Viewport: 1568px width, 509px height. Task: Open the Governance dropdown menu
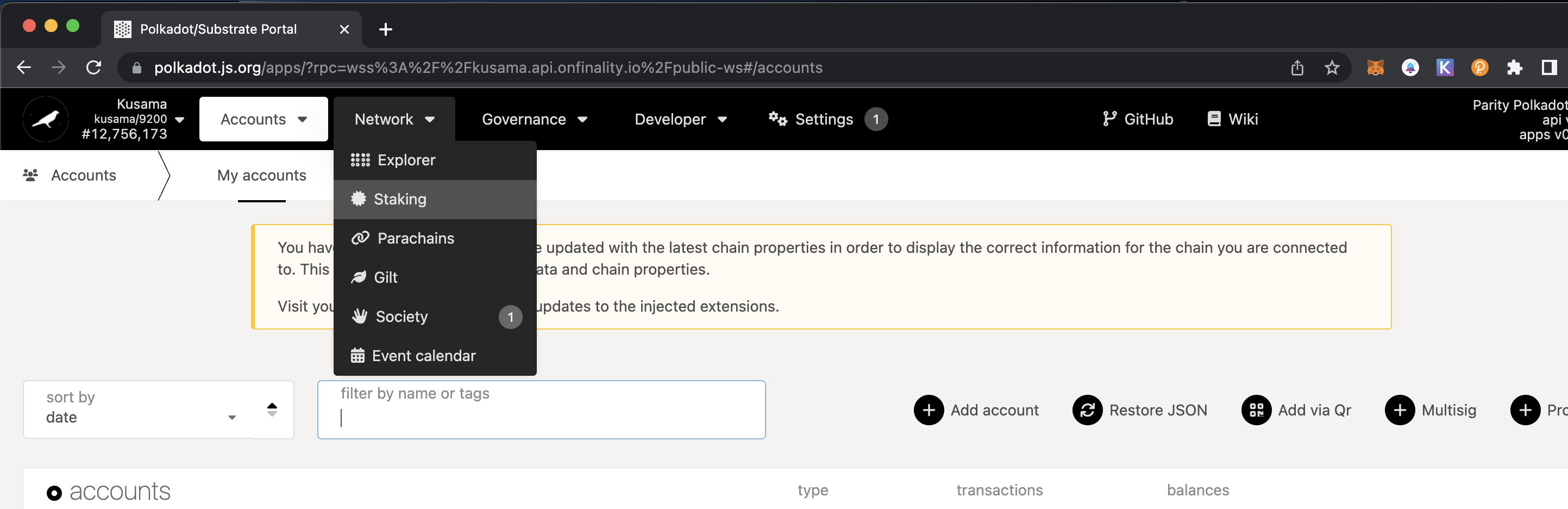coord(534,120)
